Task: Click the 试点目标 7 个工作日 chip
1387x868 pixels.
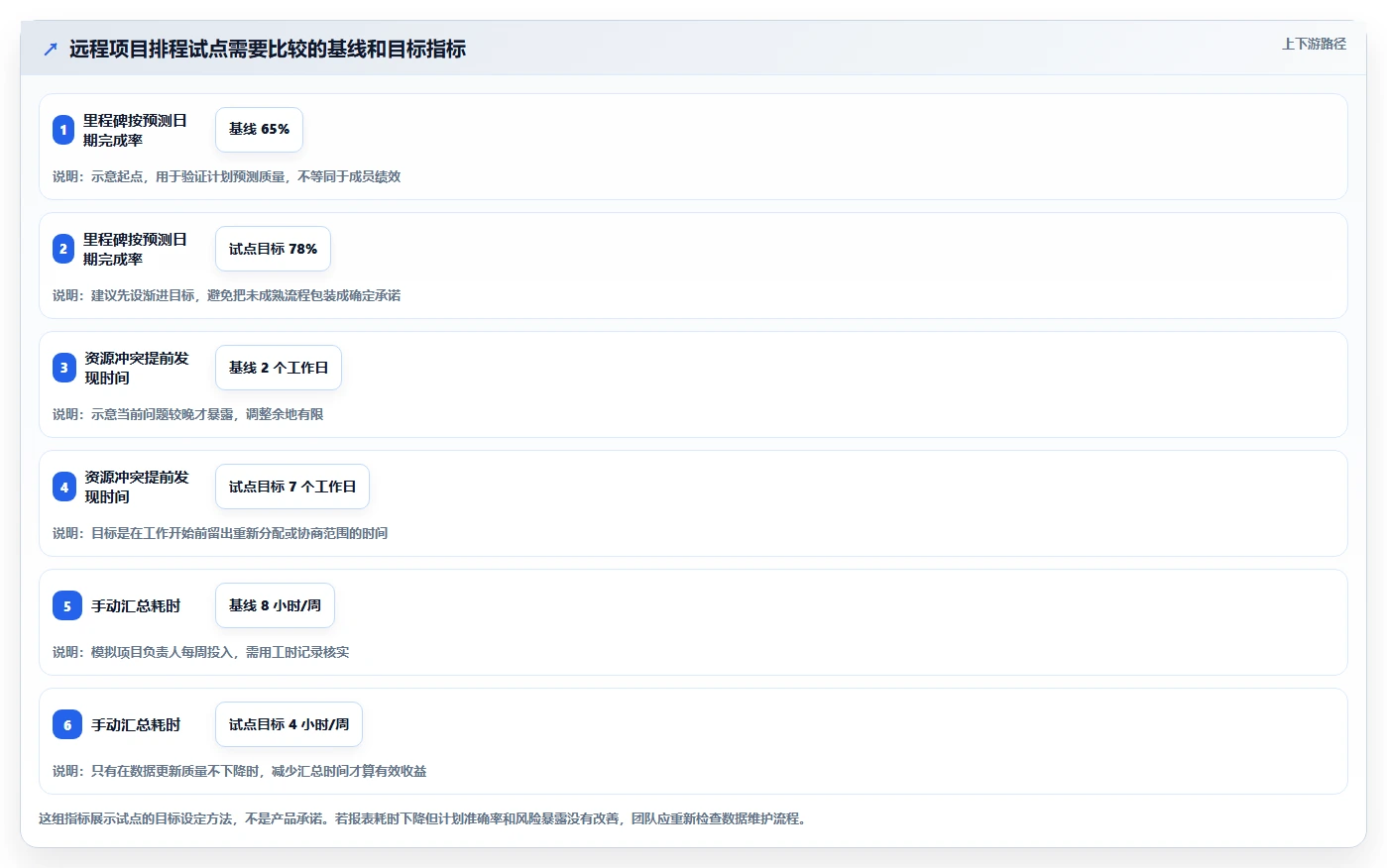Action: coord(292,487)
